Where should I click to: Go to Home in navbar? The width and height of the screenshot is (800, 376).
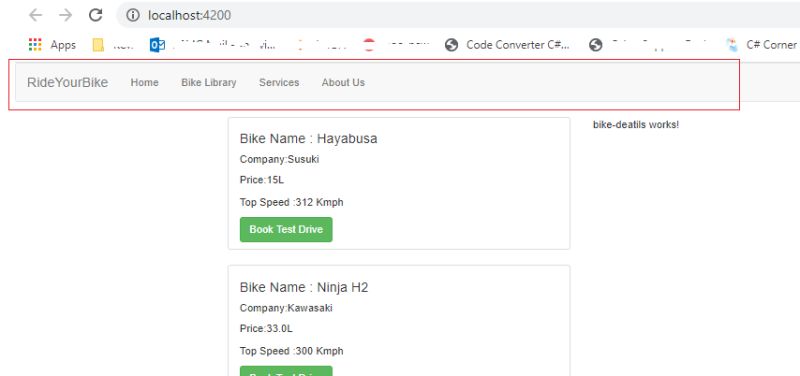pyautogui.click(x=144, y=82)
